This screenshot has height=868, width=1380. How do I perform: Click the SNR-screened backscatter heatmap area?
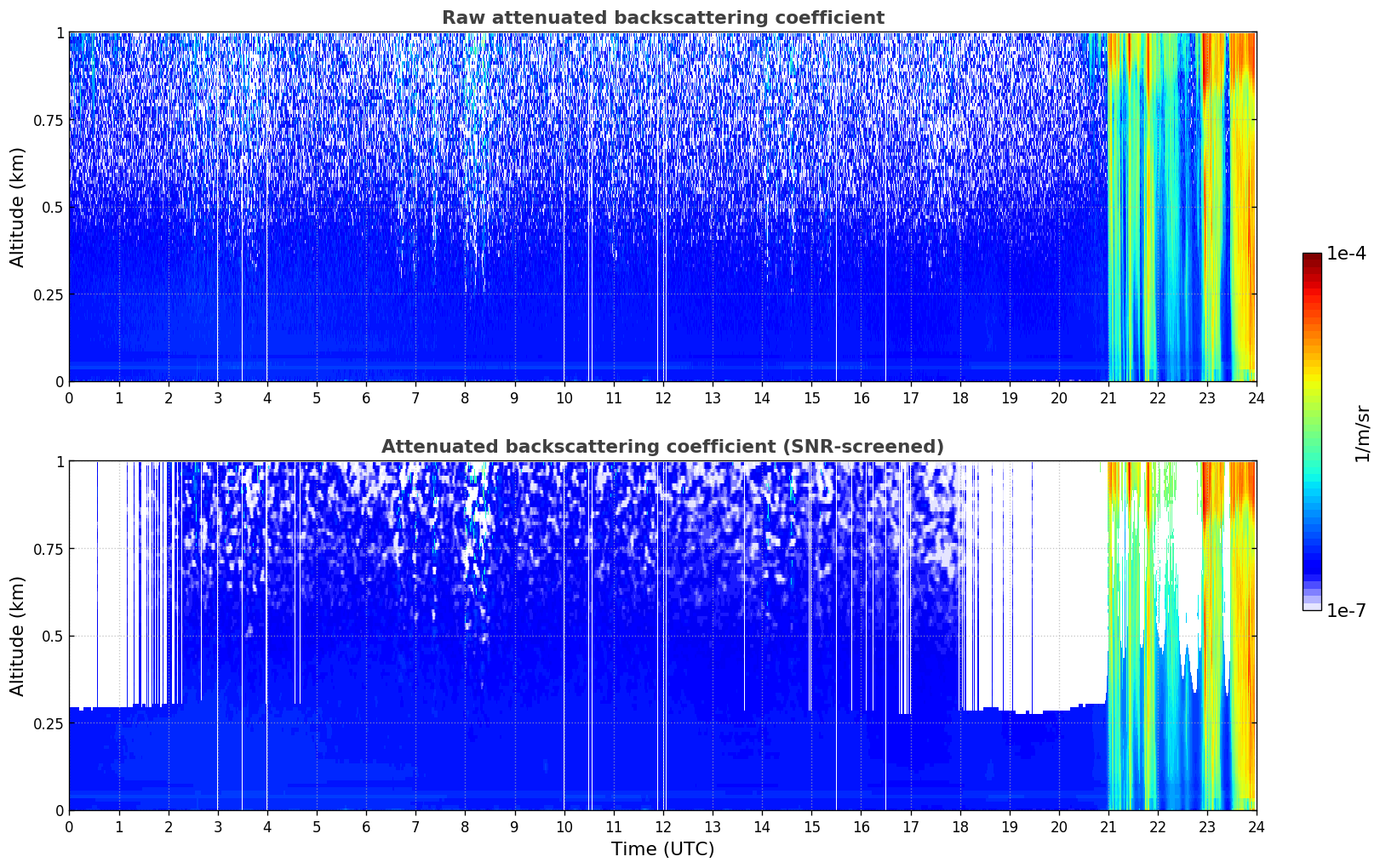click(x=662, y=636)
